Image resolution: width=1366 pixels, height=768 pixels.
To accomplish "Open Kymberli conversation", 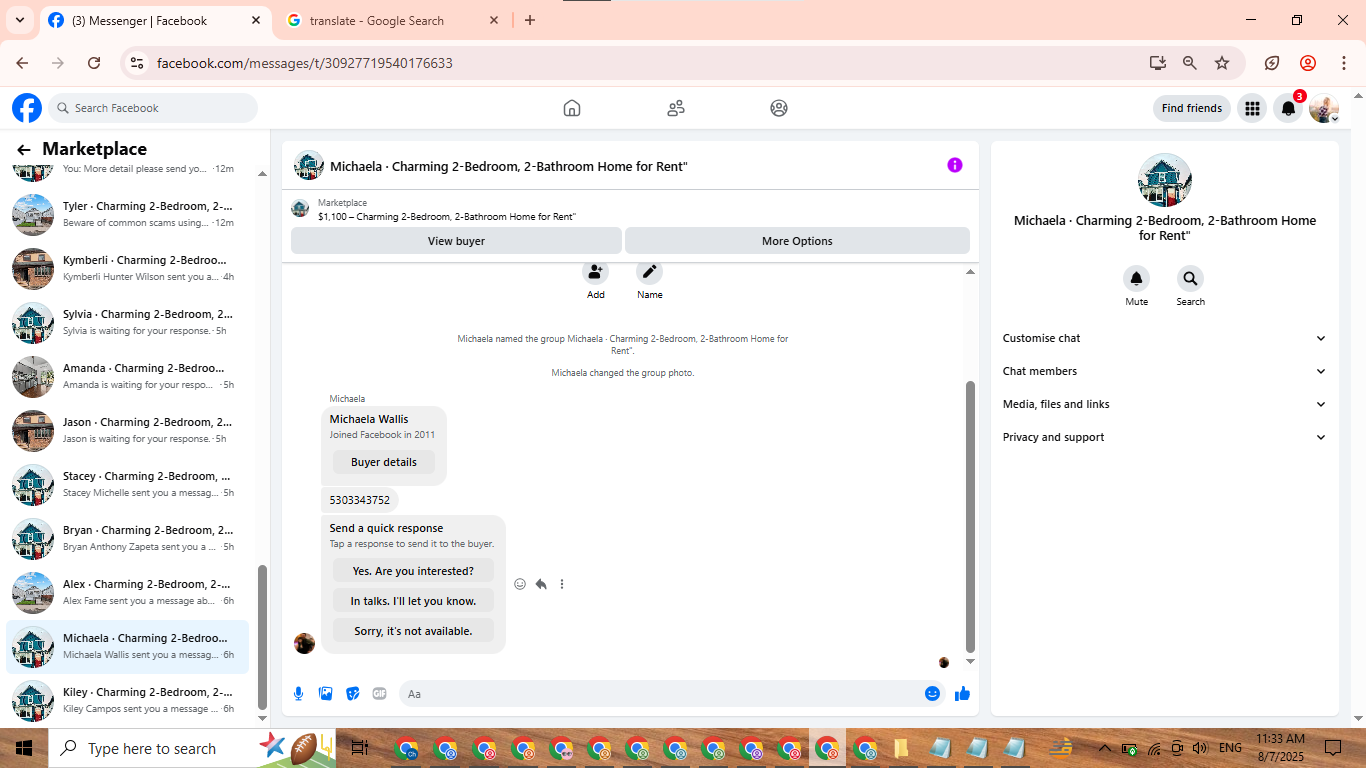I will point(128,268).
